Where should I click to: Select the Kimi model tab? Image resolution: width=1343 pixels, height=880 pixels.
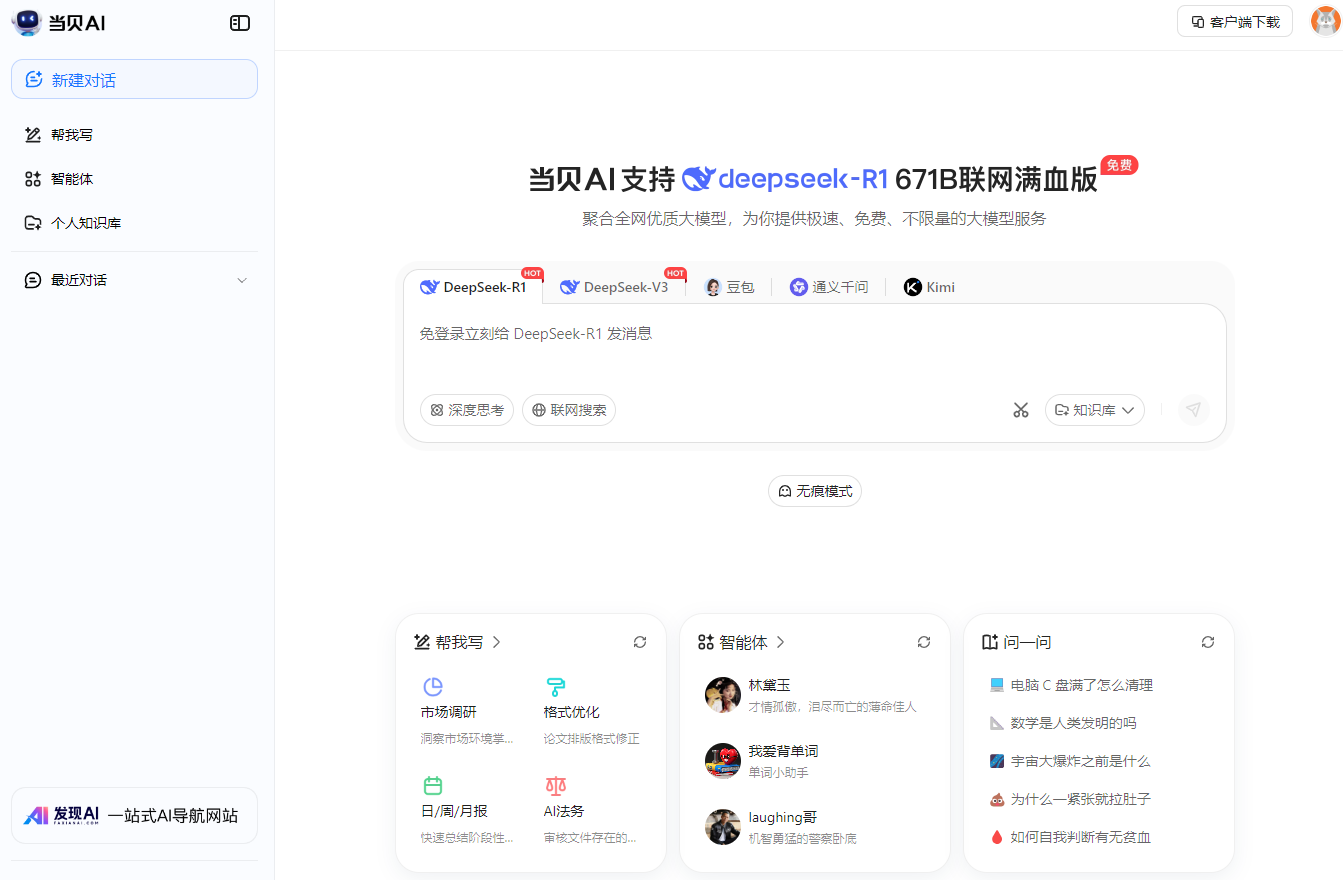(x=929, y=287)
